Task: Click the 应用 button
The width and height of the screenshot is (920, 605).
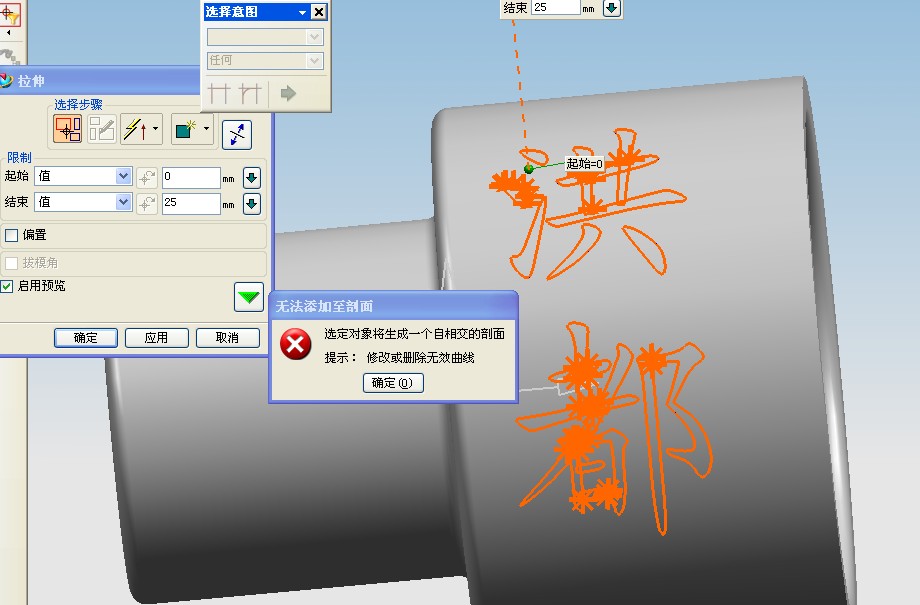Action: point(157,337)
